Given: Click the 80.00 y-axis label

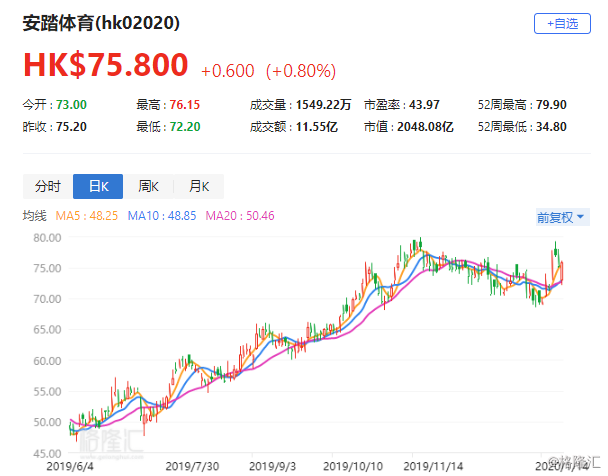Looking at the screenshot, I should point(47,238).
